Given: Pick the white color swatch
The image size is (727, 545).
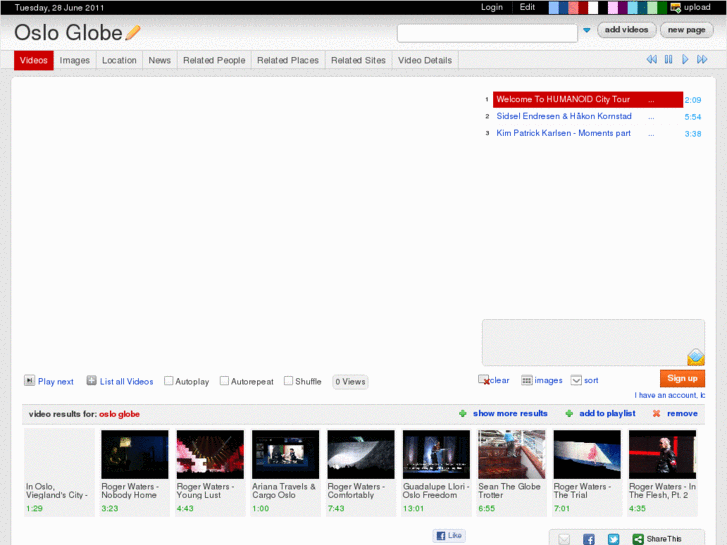Looking at the screenshot, I should coord(593,7).
